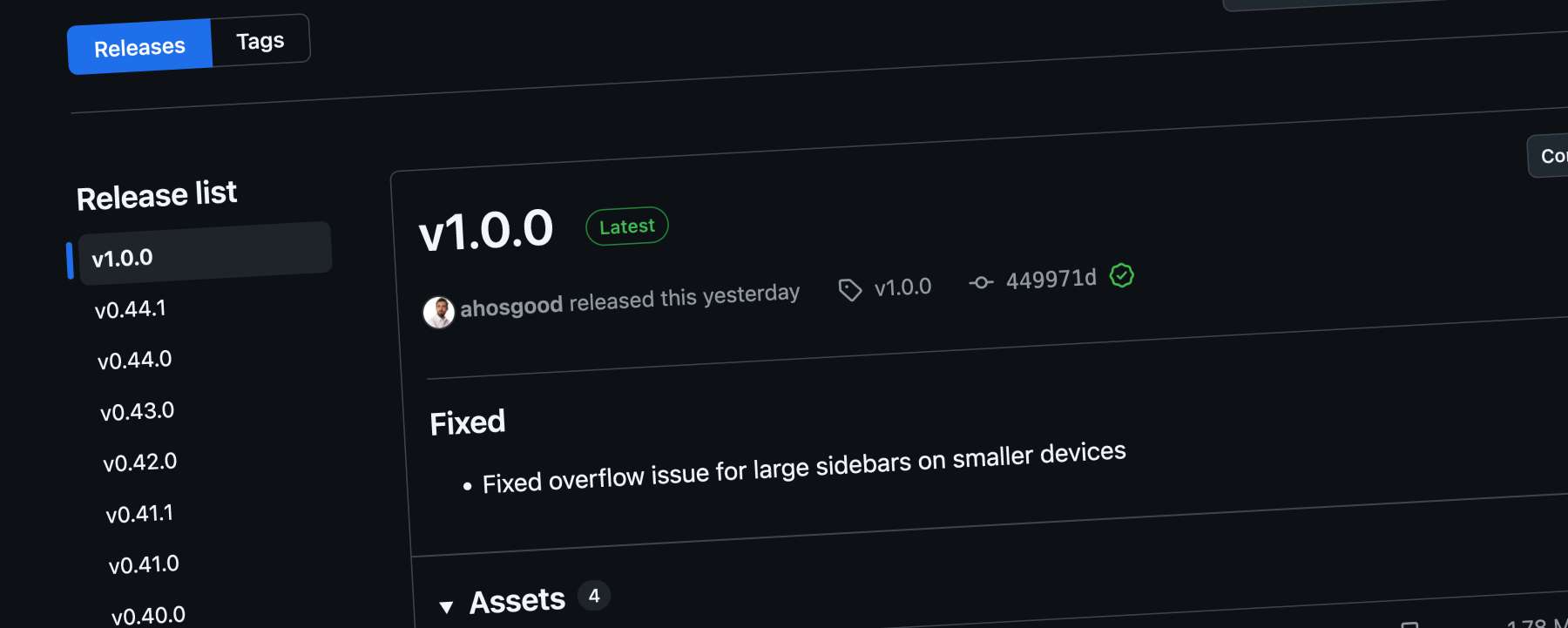The height and width of the screenshot is (628, 1568).
Task: Open release v0.40.0
Action: pos(149,615)
